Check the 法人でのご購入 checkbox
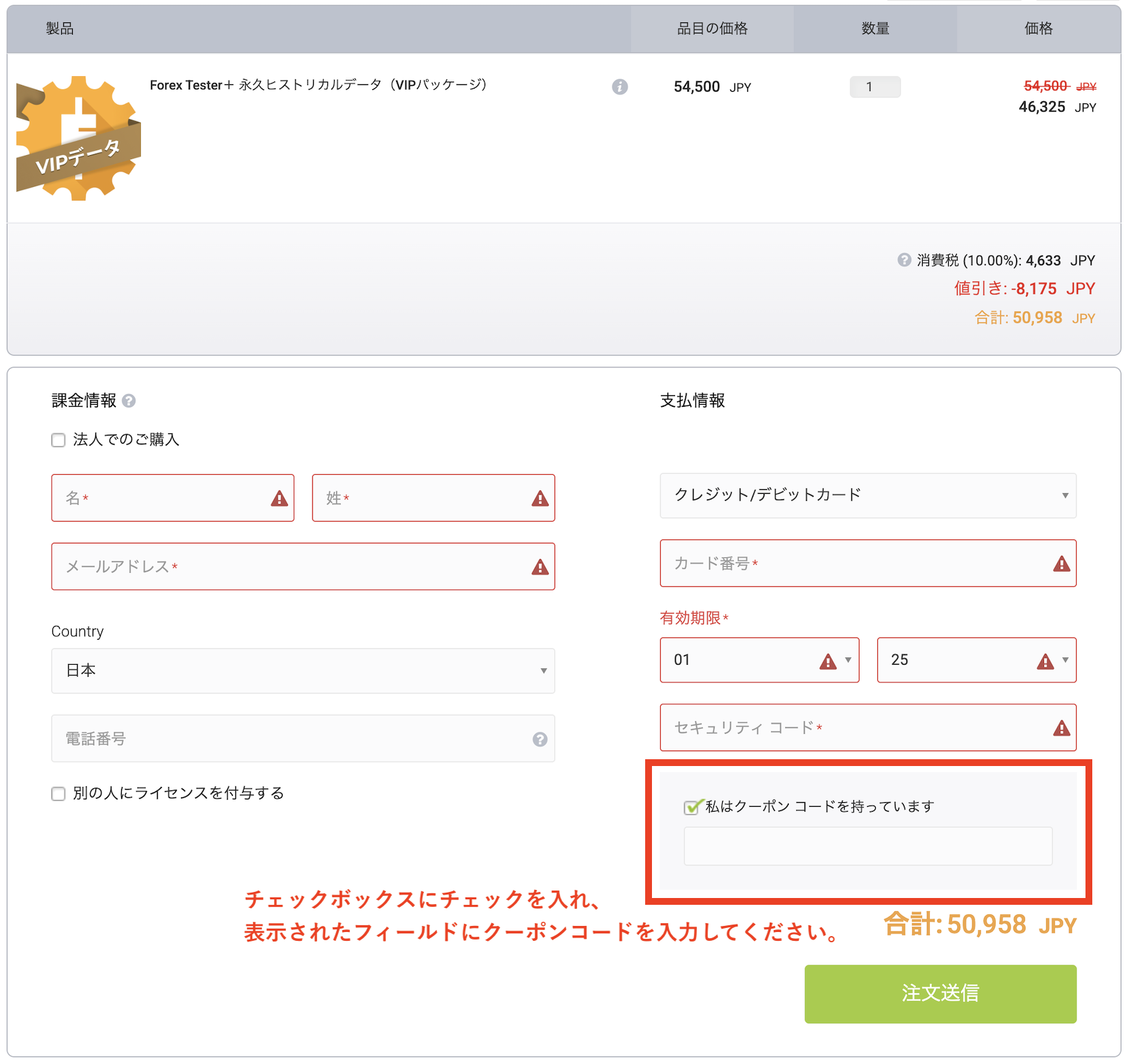 [59, 440]
